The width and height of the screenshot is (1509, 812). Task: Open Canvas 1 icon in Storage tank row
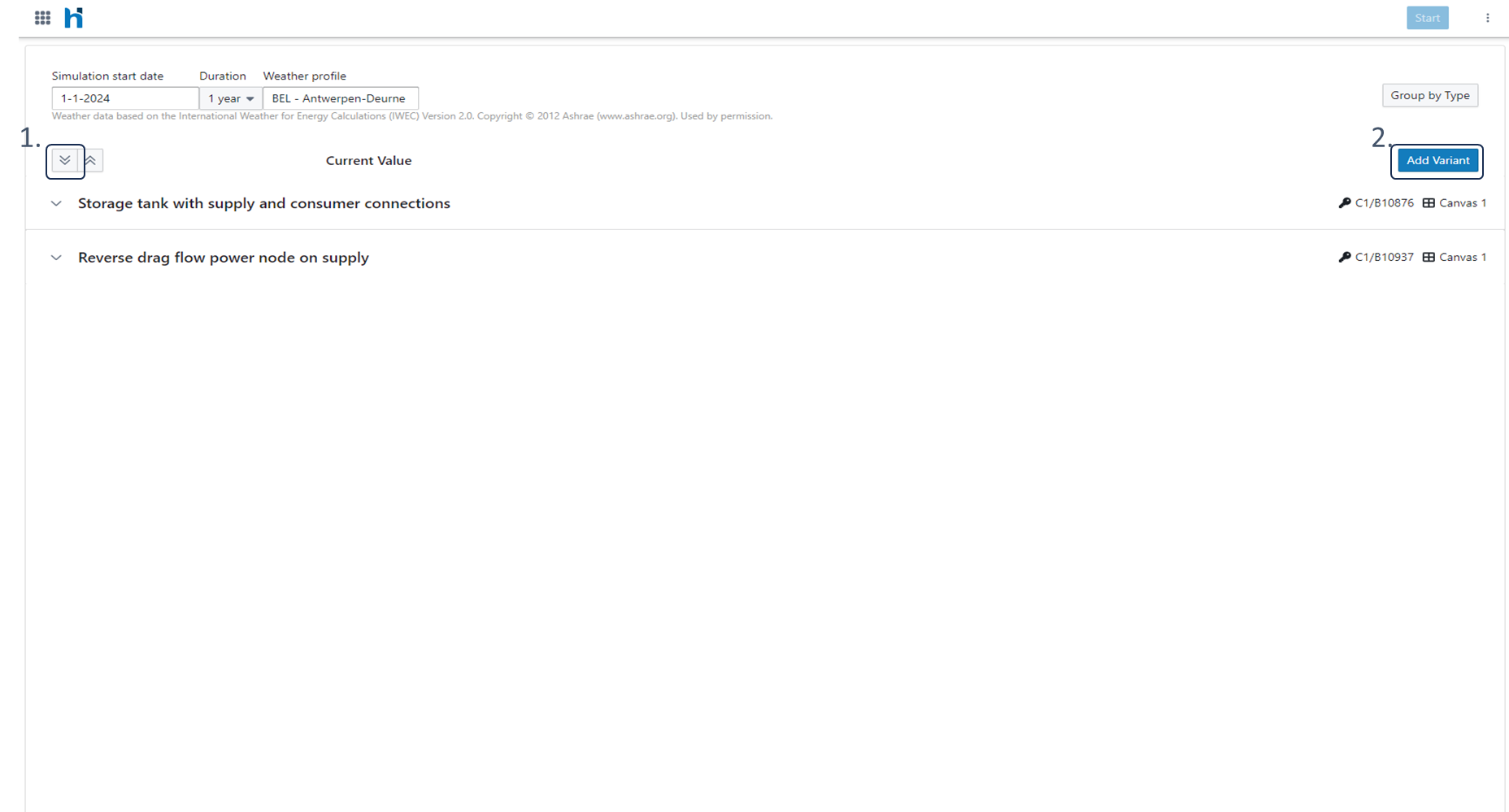tap(1429, 203)
